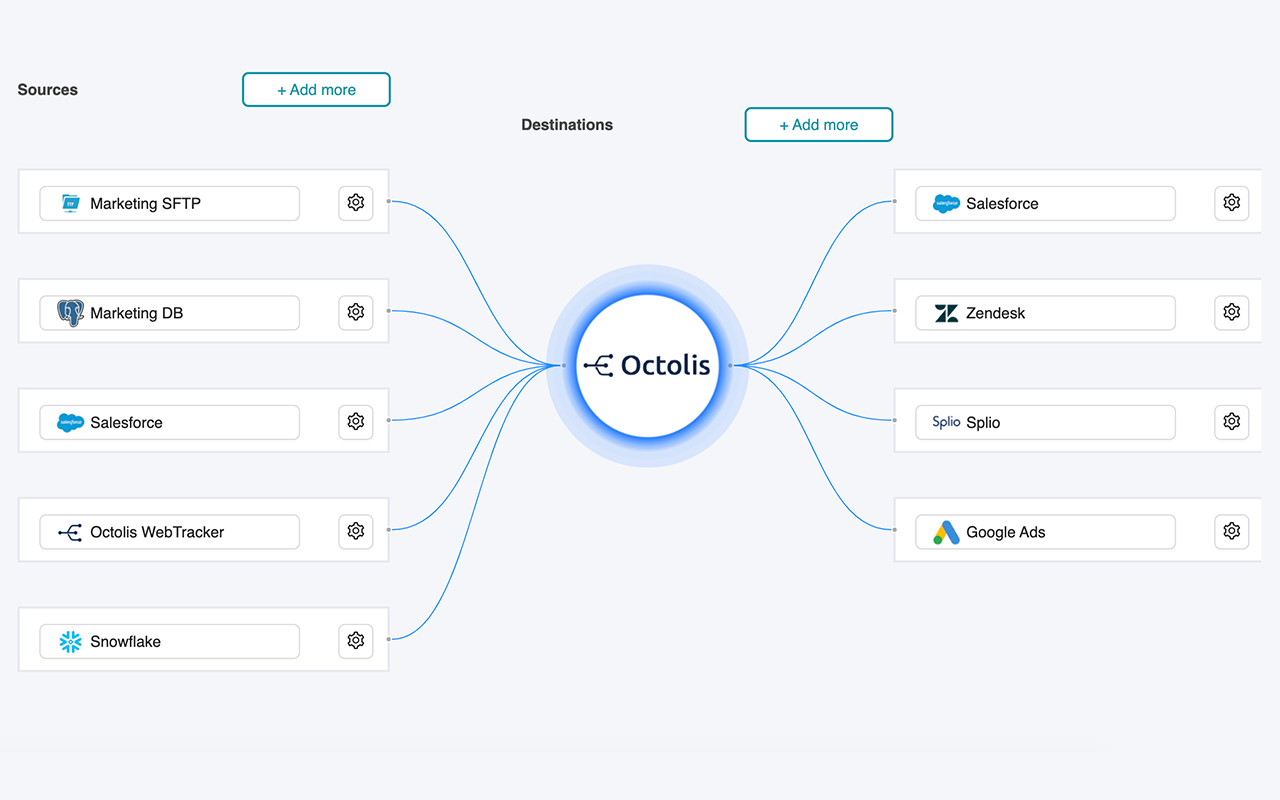Select the Marketing SFTP source field
The image size is (1280, 800).
170,203
